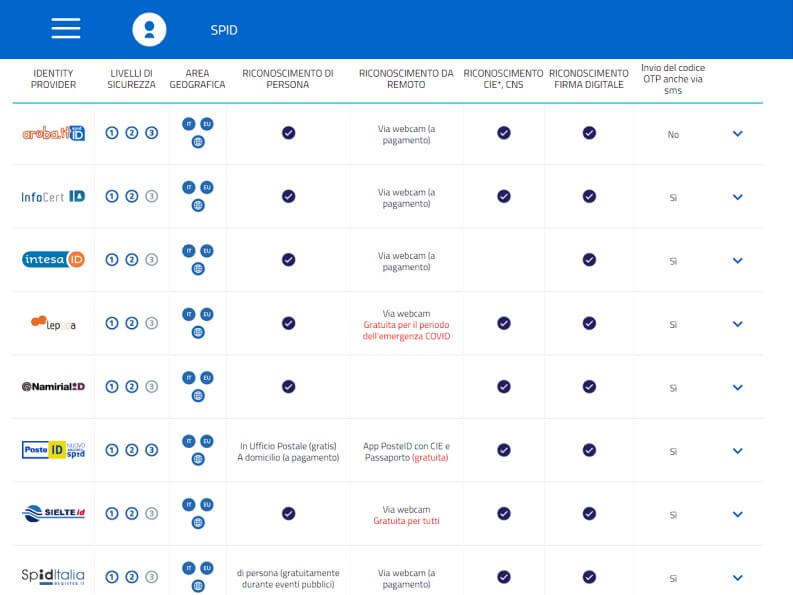The image size is (793, 595).
Task: Click Aruba digital signature checkmark
Action: tap(589, 133)
